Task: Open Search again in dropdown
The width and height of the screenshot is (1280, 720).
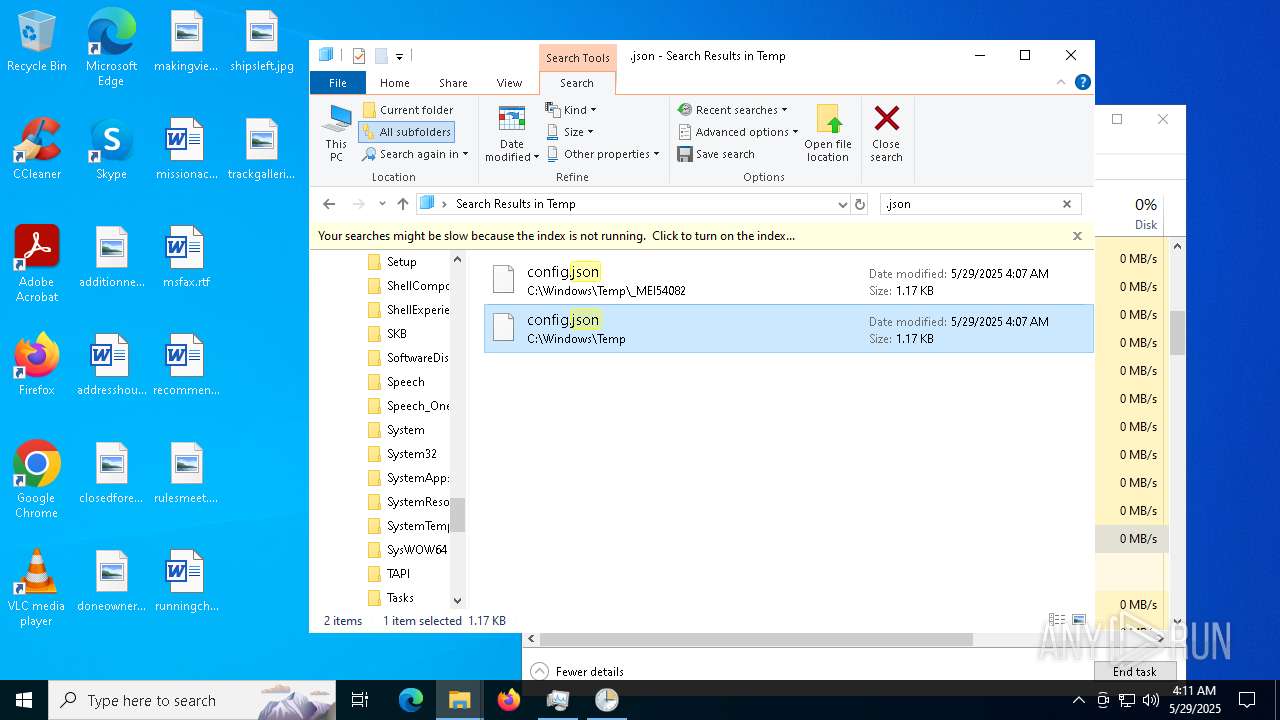Action: [415, 154]
